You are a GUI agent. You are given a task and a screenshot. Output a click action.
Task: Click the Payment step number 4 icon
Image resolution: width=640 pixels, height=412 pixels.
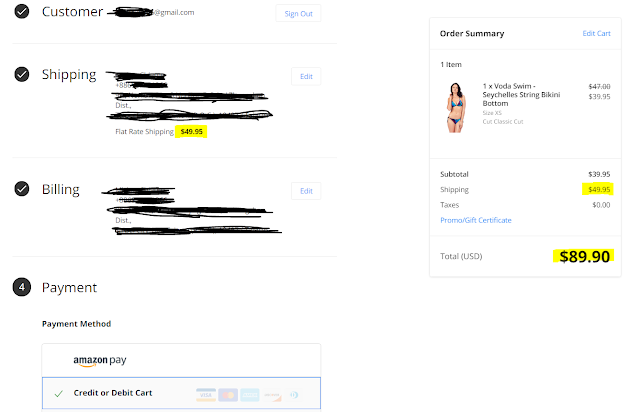tap(22, 287)
